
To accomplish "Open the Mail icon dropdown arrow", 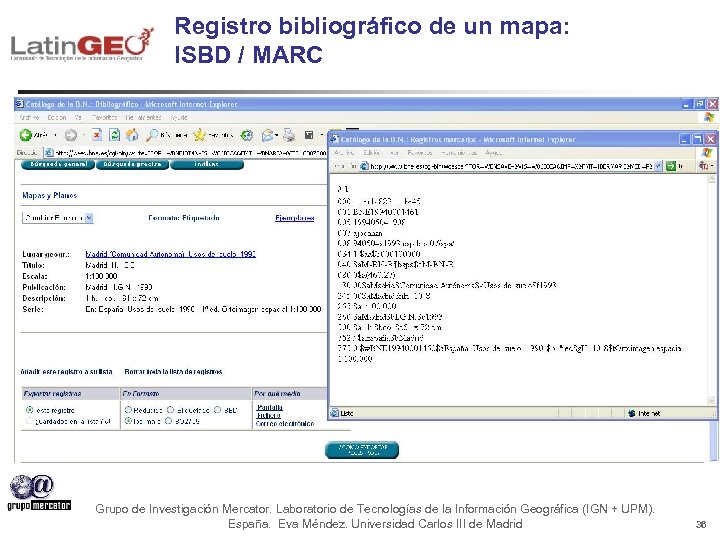I will point(277,135).
